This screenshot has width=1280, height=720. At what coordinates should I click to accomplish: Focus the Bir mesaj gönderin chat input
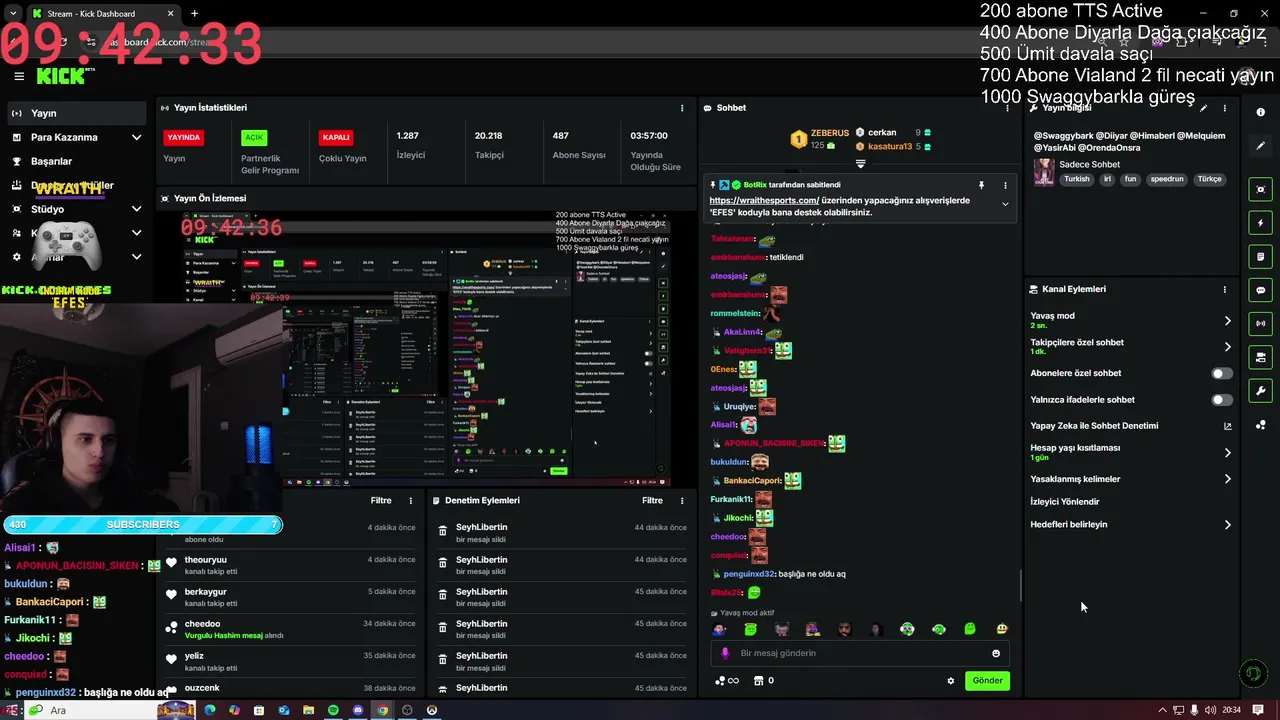[x=862, y=653]
